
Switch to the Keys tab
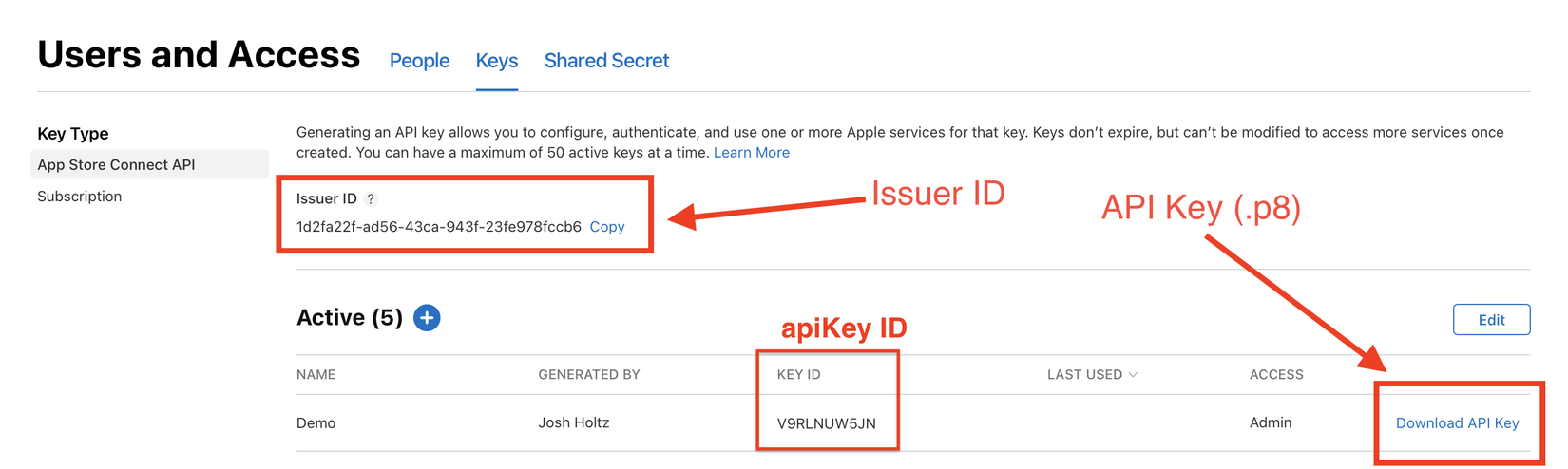coord(497,61)
